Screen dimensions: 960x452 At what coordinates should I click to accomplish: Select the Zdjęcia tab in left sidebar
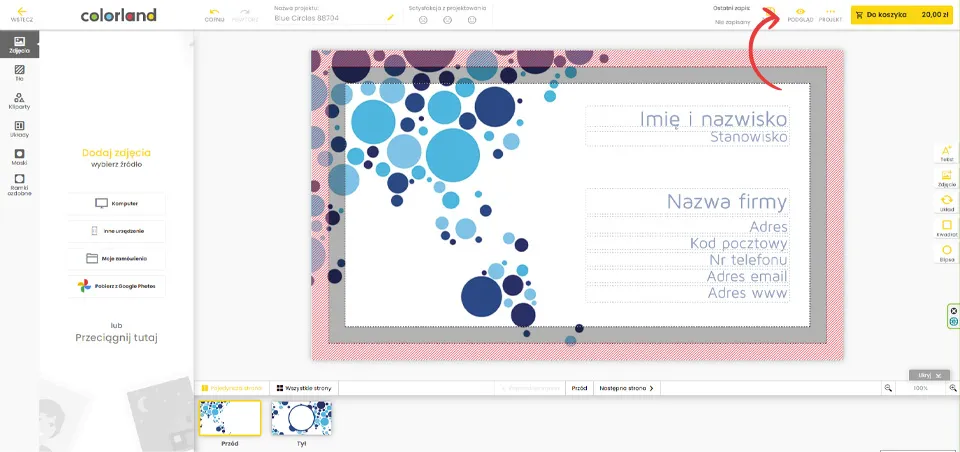pyautogui.click(x=19, y=44)
